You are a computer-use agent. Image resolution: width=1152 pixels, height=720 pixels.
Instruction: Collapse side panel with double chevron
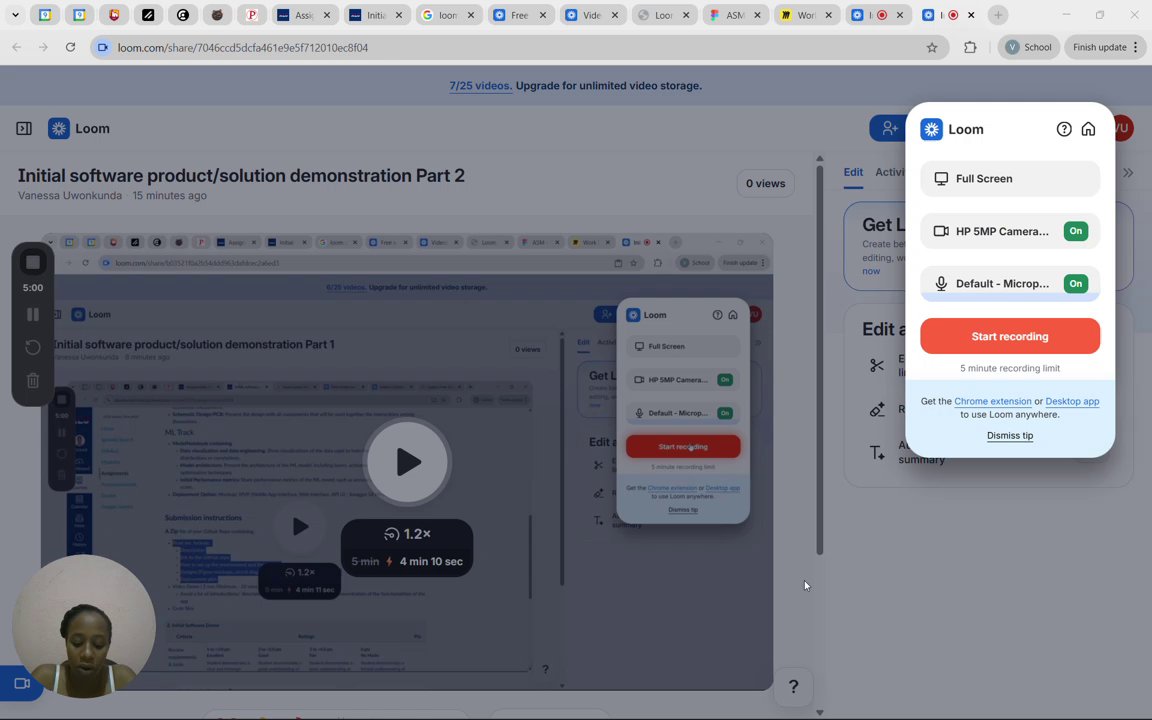pos(1128,173)
